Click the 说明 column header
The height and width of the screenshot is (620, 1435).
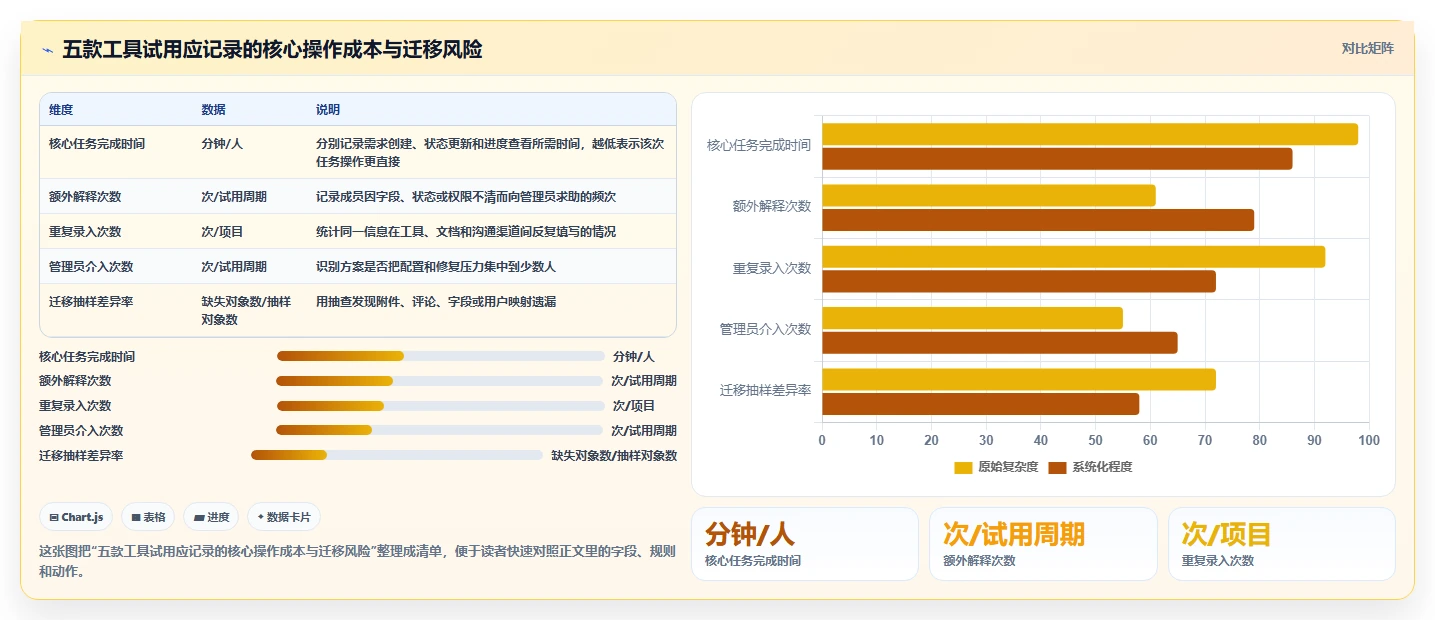click(328, 109)
